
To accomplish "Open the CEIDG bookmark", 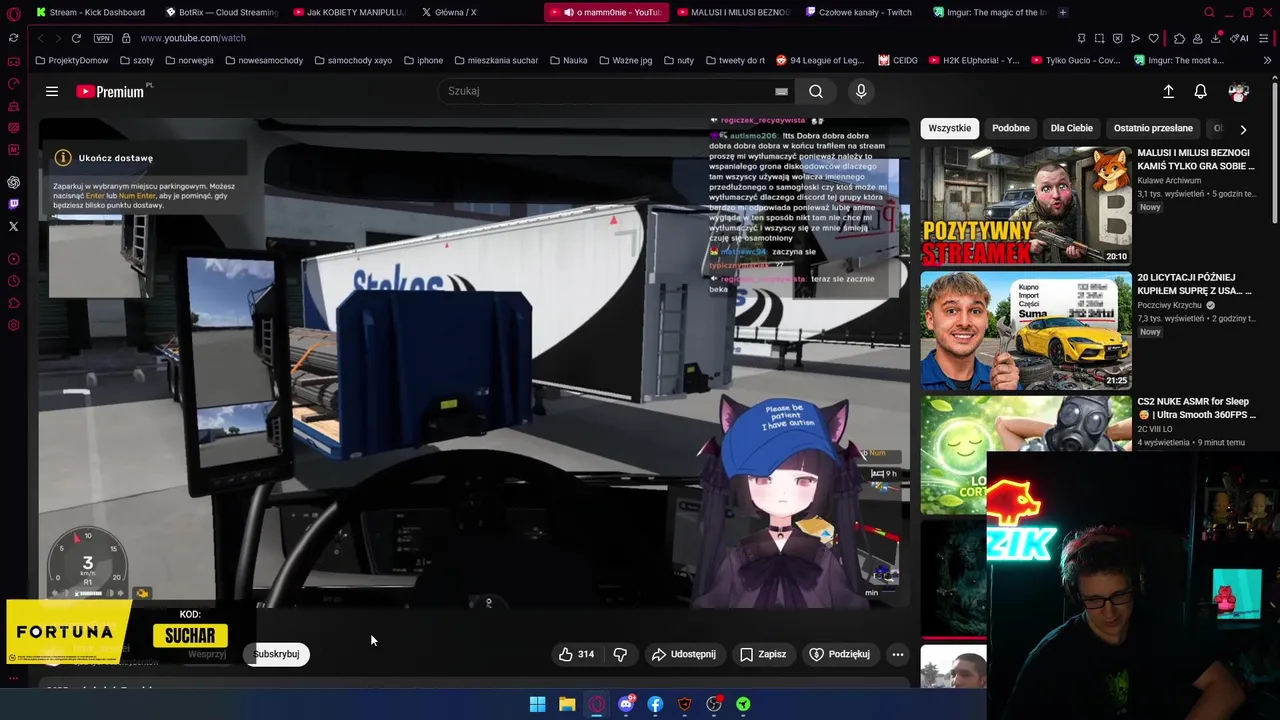I will coord(898,60).
